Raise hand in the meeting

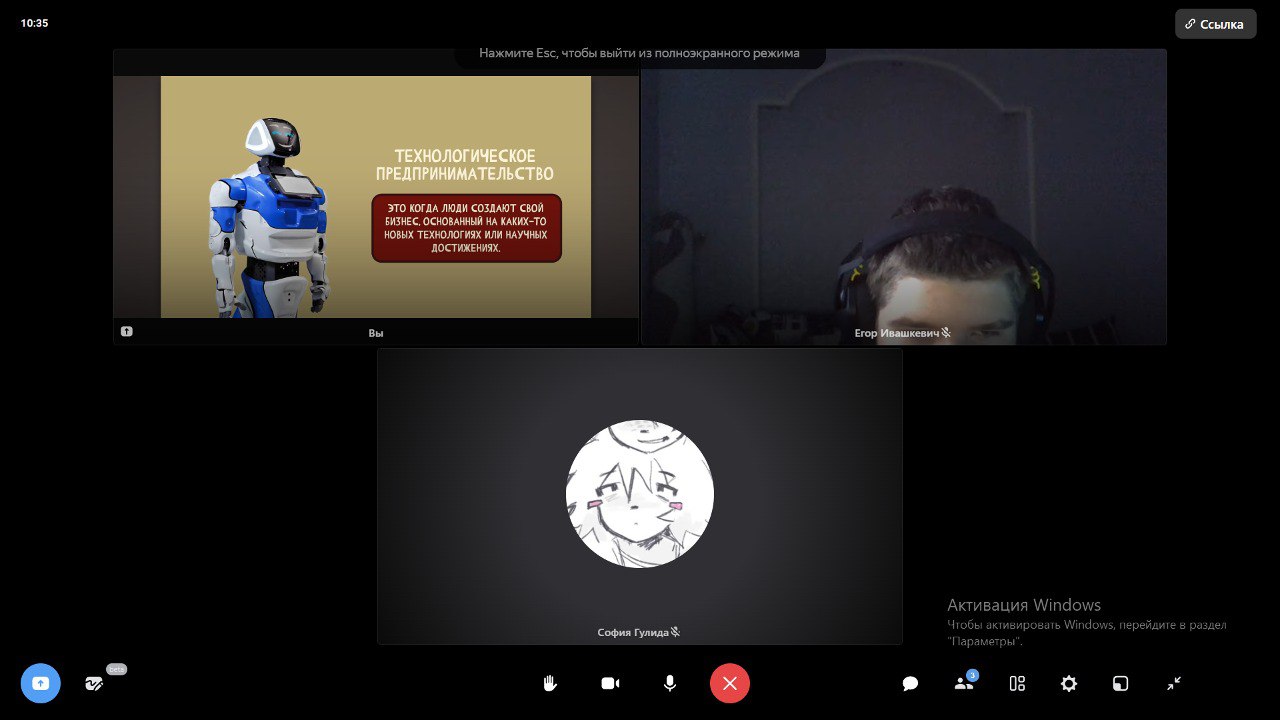[550, 683]
